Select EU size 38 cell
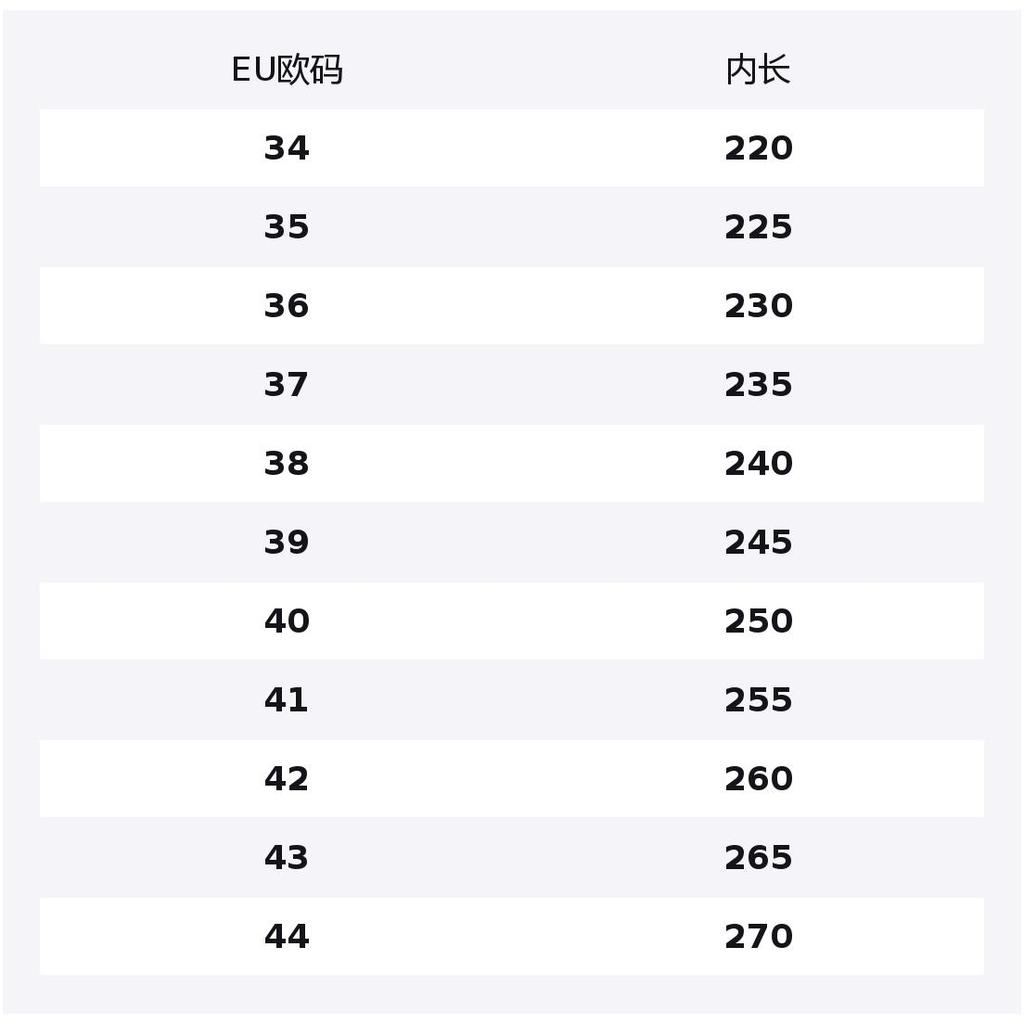Viewport: 1024px width, 1024px height. click(x=287, y=464)
